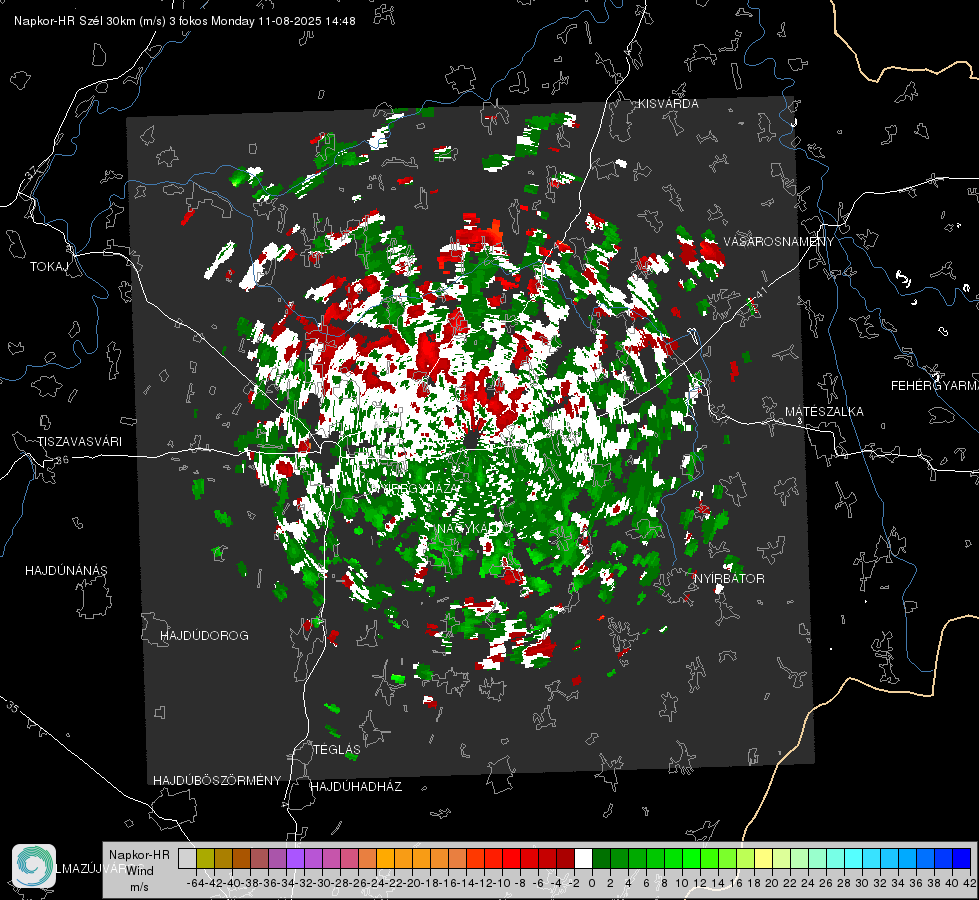Image resolution: width=979 pixels, height=900 pixels.
Task: Click the 'Napkor-HR' legend label
Action: pyautogui.click(x=139, y=854)
